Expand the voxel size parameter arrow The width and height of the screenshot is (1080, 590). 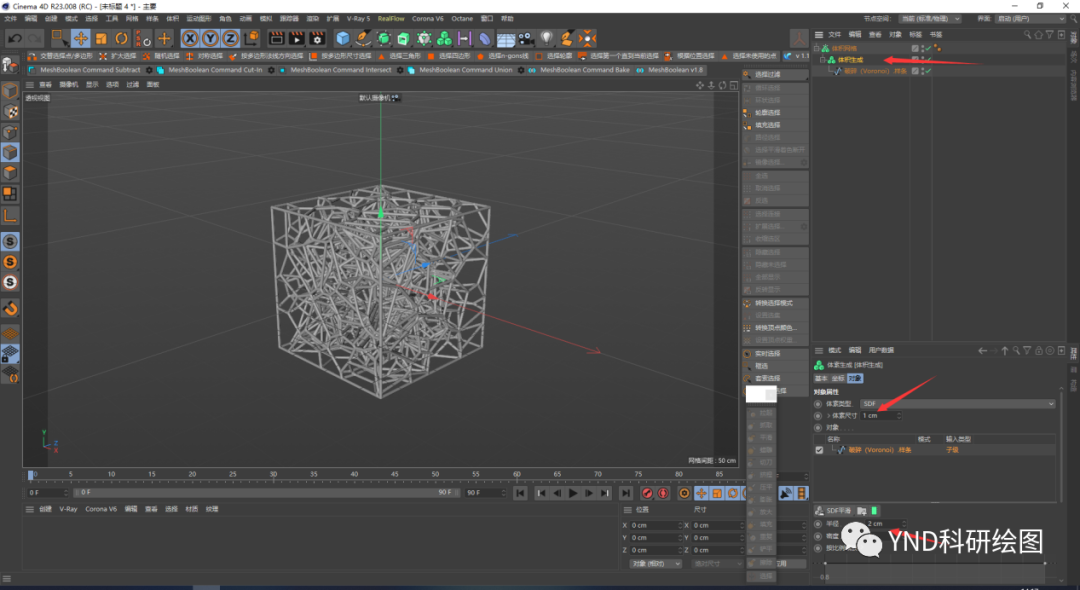[x=829, y=416]
